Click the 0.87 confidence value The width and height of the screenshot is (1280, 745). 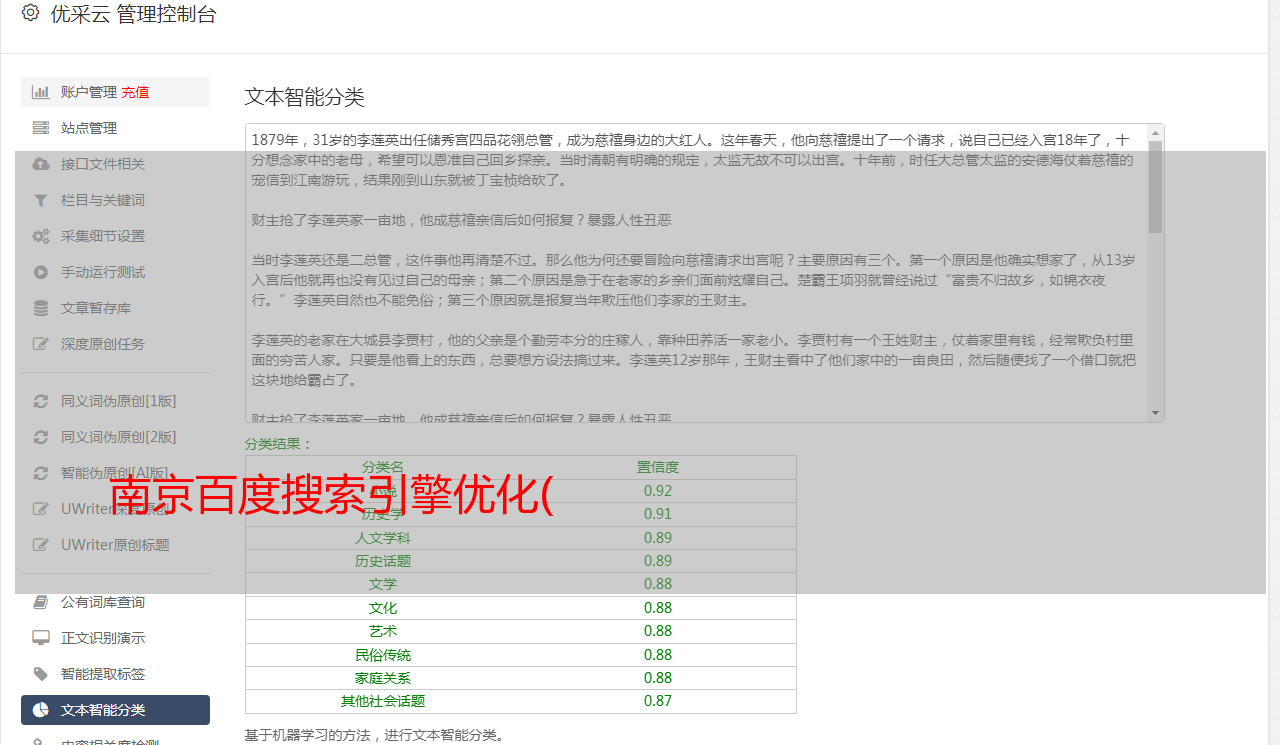pos(658,701)
